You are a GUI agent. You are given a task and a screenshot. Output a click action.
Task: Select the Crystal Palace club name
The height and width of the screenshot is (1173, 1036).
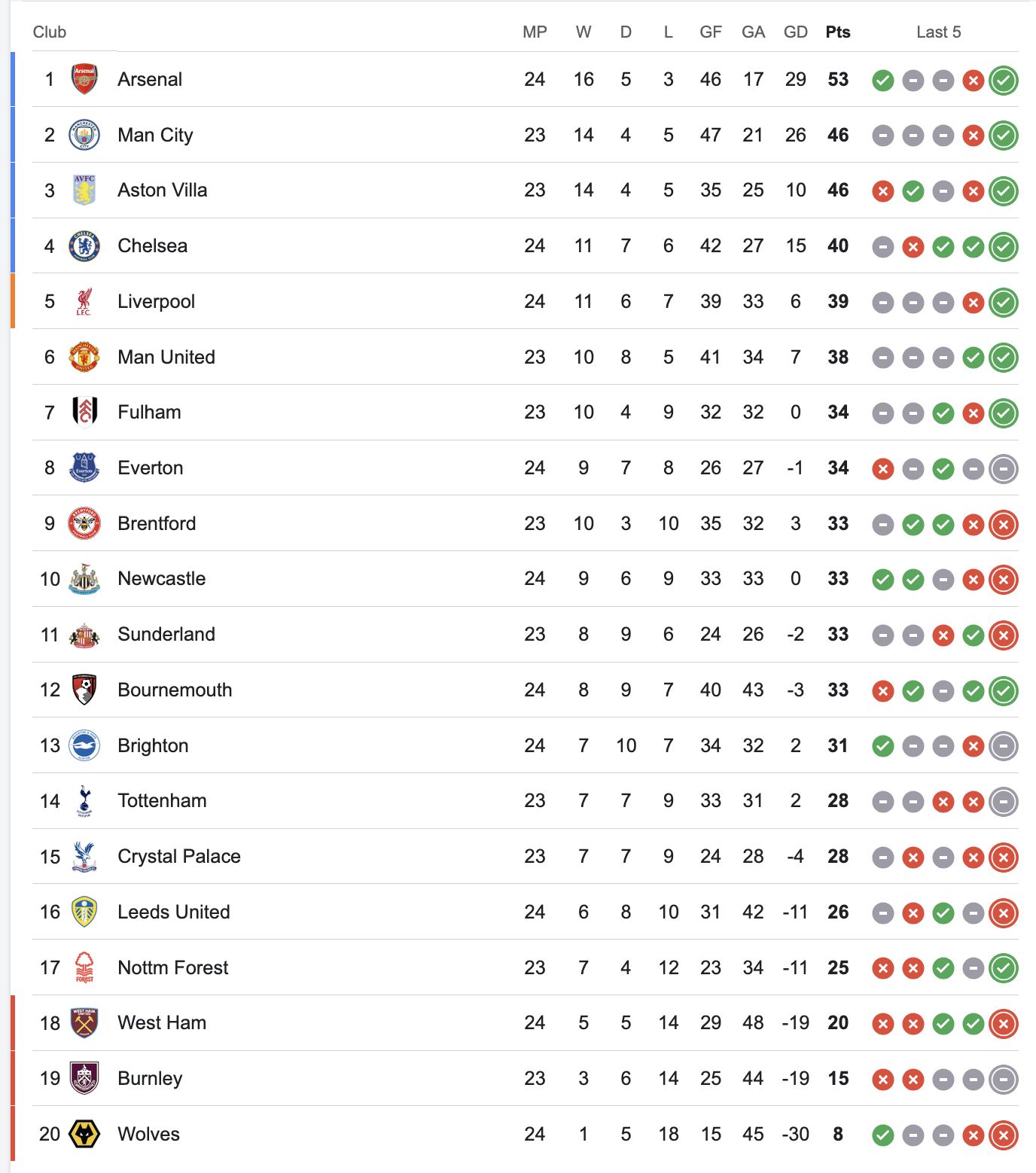tap(178, 857)
